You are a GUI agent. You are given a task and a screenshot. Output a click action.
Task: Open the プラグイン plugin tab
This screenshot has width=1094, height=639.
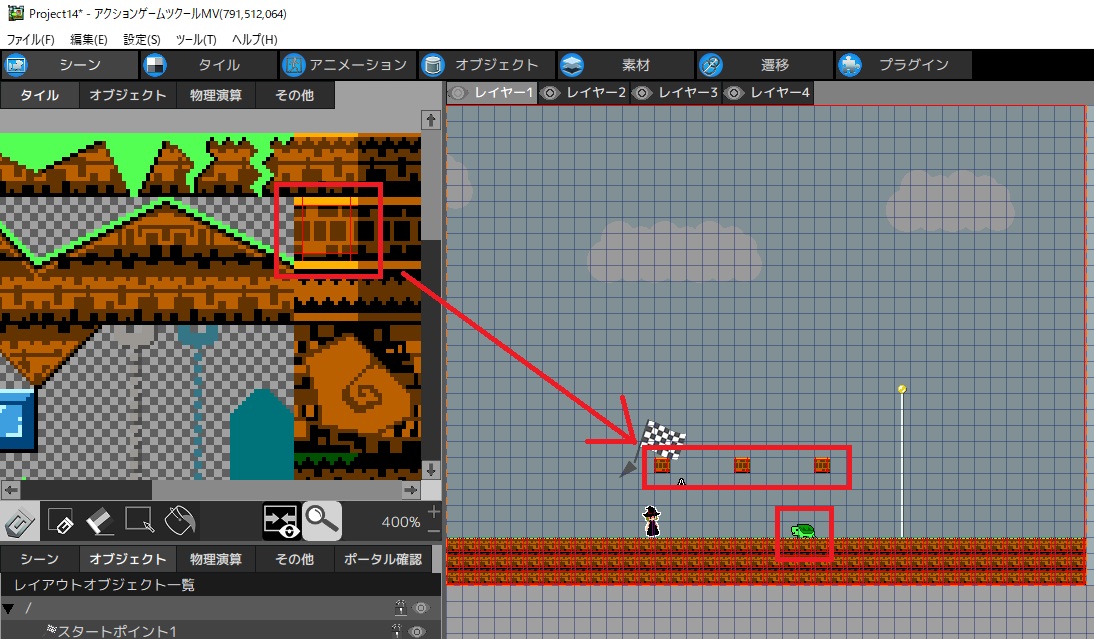[x=903, y=65]
